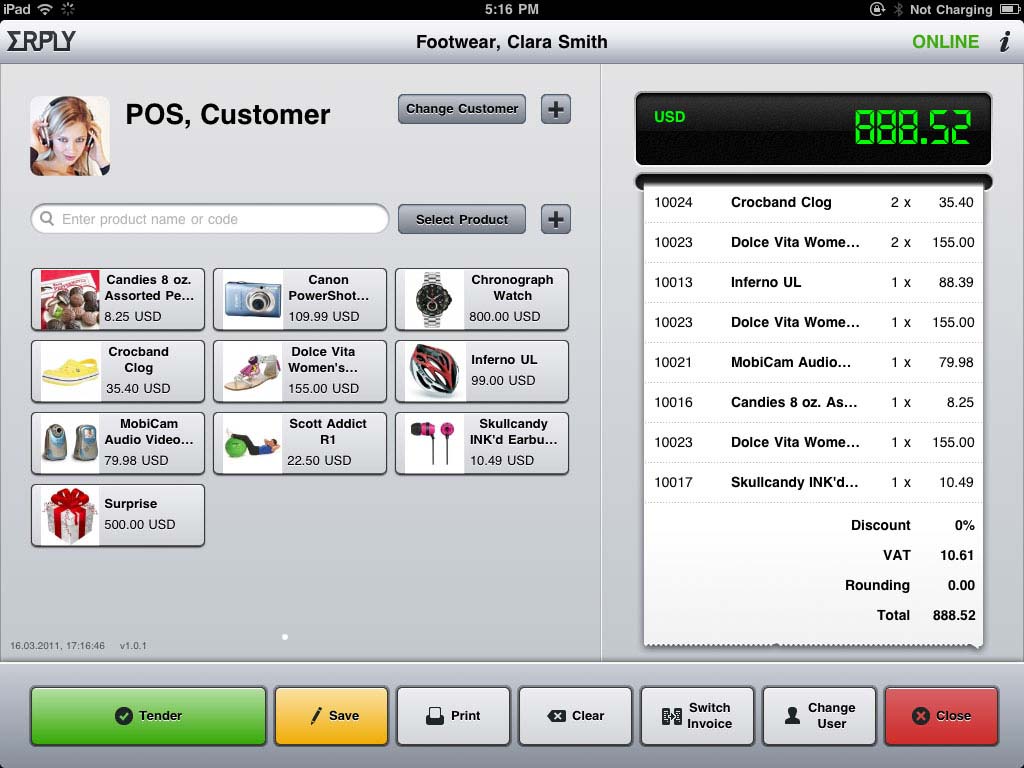Print the receipt with Print button
This screenshot has width=1024, height=768.
(x=453, y=716)
